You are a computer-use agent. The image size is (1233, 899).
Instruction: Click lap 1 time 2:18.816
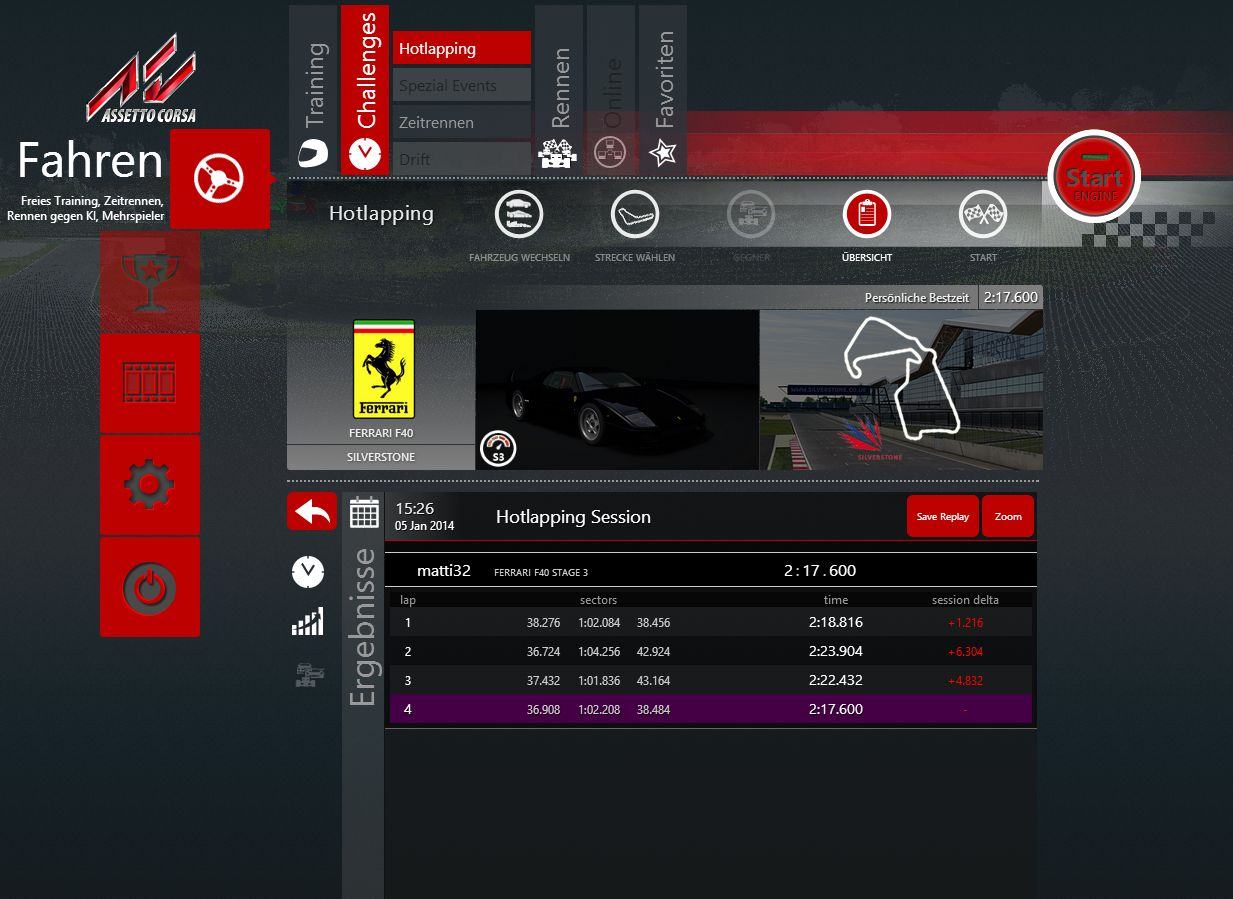pyautogui.click(x=836, y=622)
